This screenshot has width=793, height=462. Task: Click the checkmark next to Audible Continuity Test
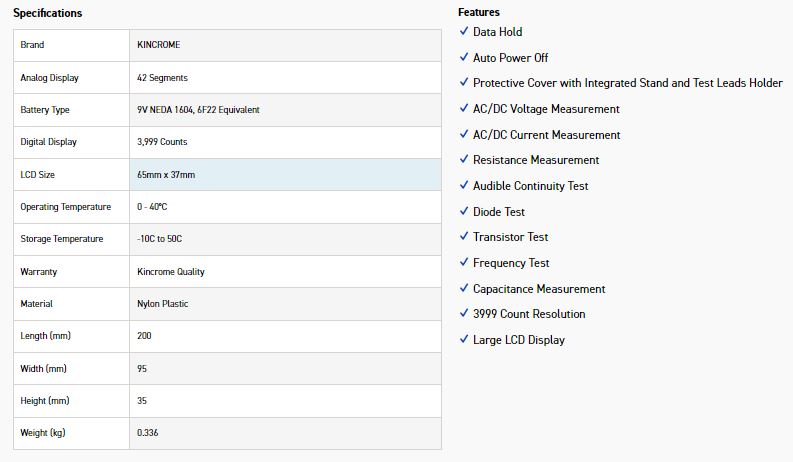click(x=463, y=186)
